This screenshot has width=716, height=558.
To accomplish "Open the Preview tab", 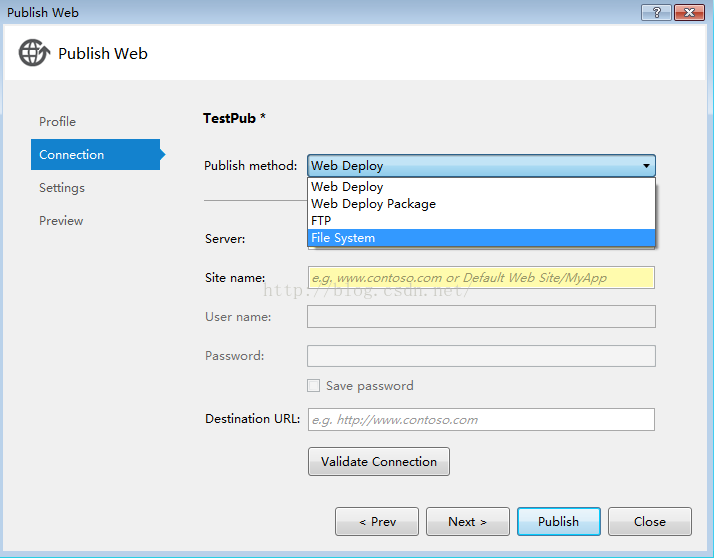I will [x=61, y=221].
